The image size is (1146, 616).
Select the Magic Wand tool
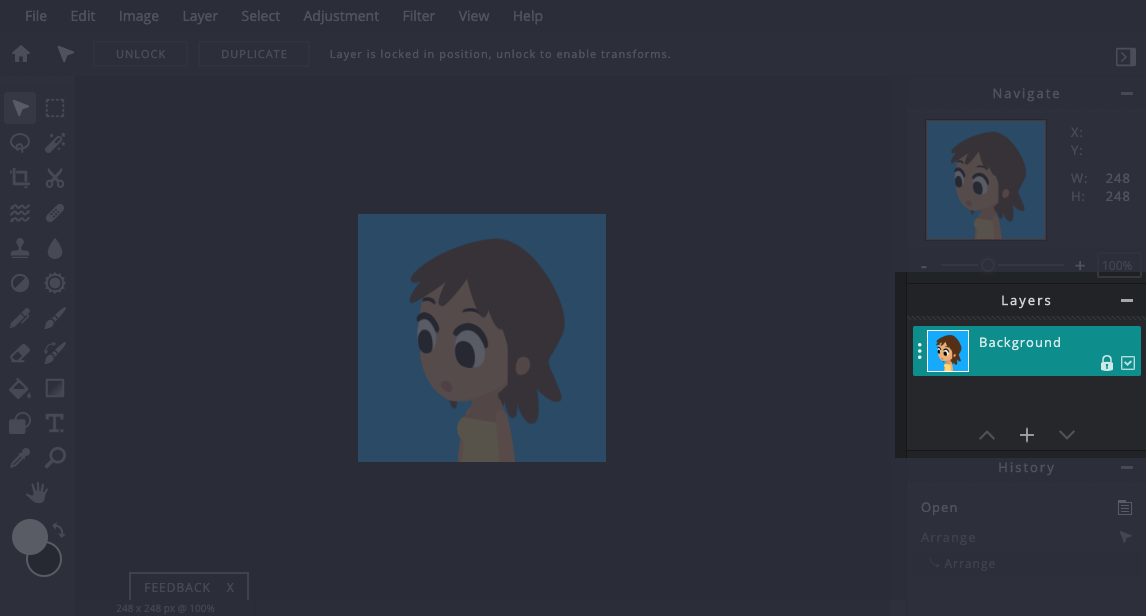(x=55, y=143)
